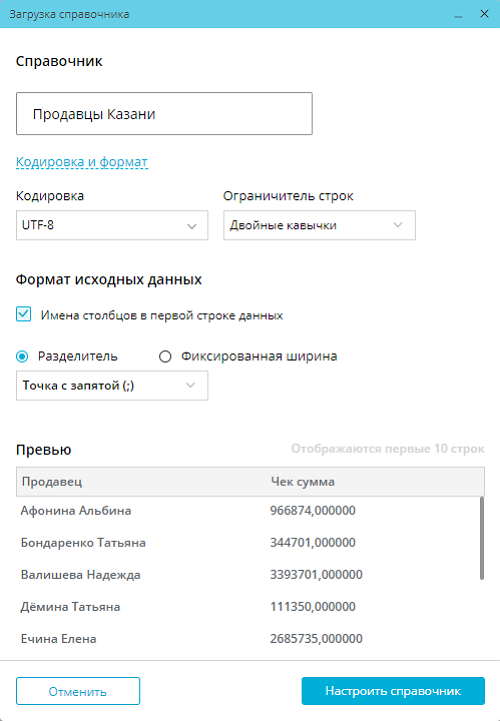The height and width of the screenshot is (721, 500).
Task: Click chevron arrow of Точка с запятой selector
Action: point(190,385)
